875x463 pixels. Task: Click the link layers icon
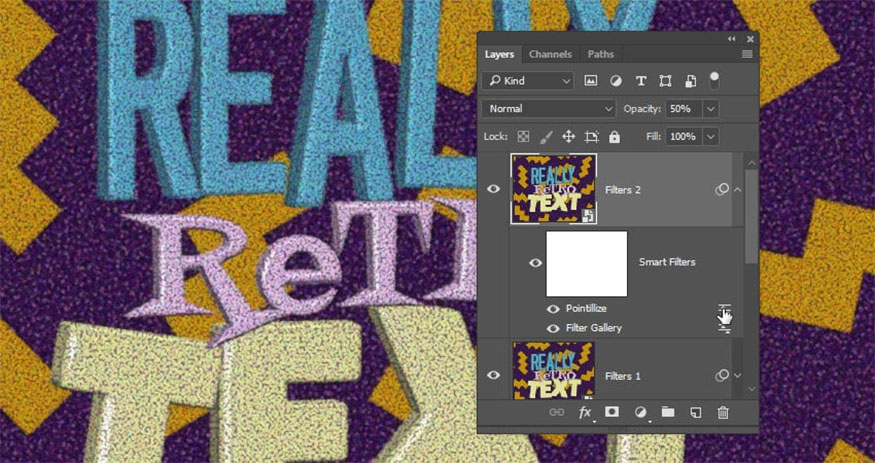click(557, 412)
